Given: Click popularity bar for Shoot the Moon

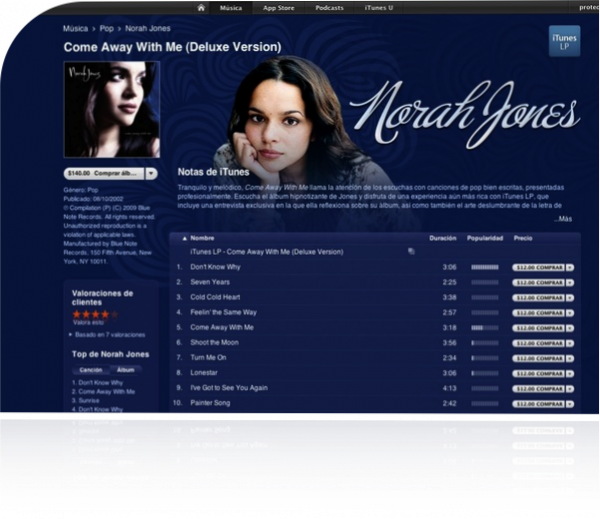Looking at the screenshot, I should (485, 343).
